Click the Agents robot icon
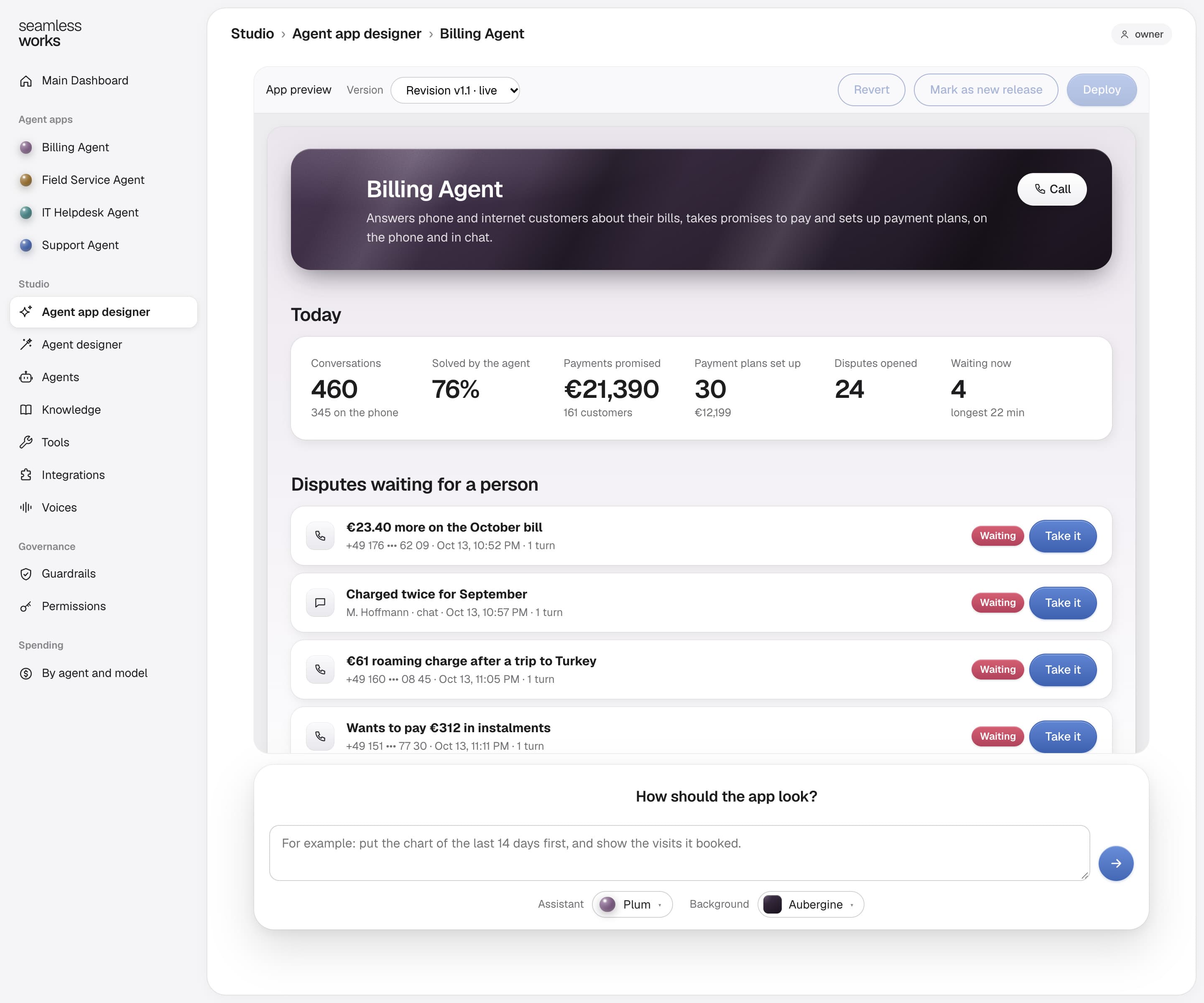Screen dimensions: 1204x1003 (x=26, y=377)
